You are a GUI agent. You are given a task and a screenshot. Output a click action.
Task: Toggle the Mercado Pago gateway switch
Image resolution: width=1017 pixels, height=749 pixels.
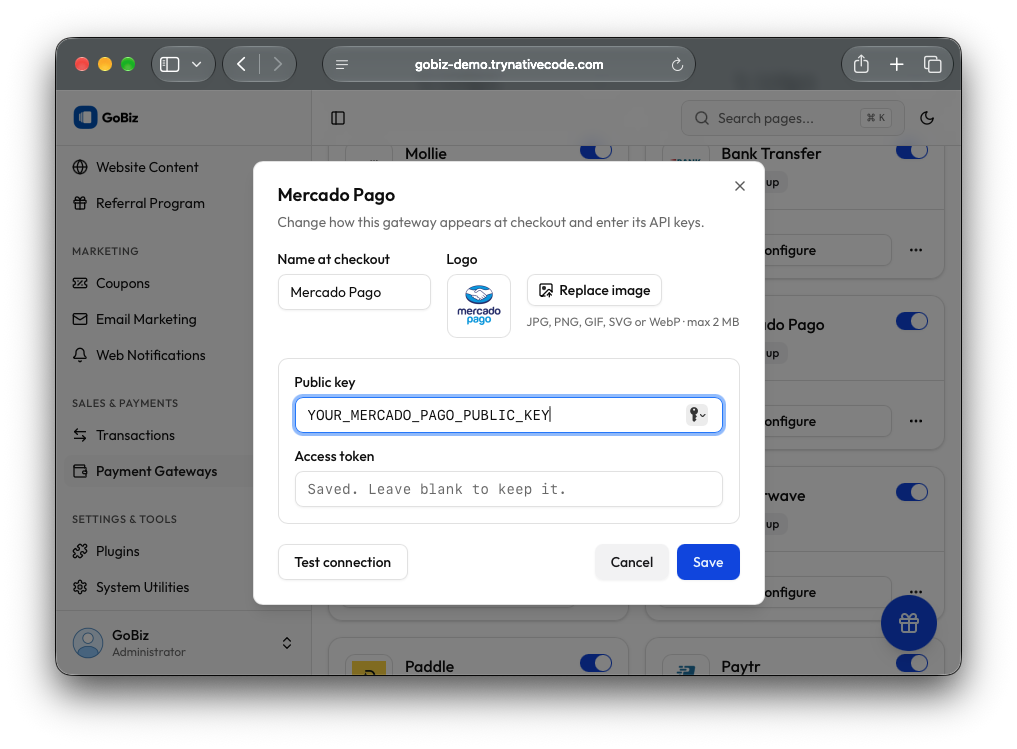click(x=912, y=321)
